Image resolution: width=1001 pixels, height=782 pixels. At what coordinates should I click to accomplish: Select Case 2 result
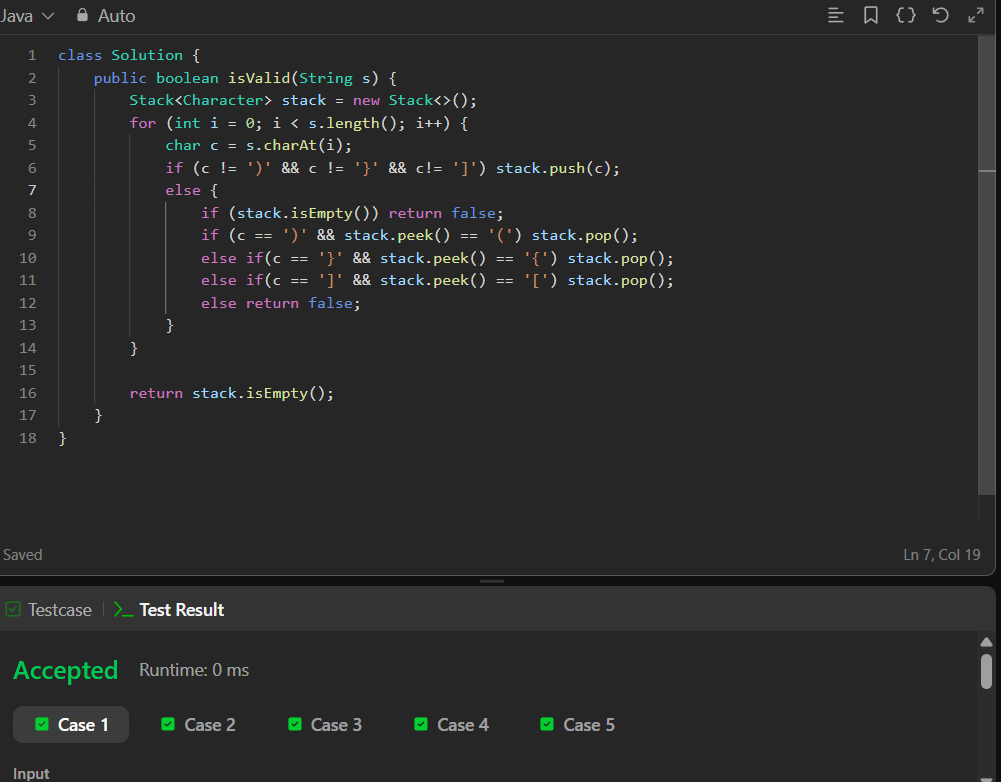tap(198, 725)
